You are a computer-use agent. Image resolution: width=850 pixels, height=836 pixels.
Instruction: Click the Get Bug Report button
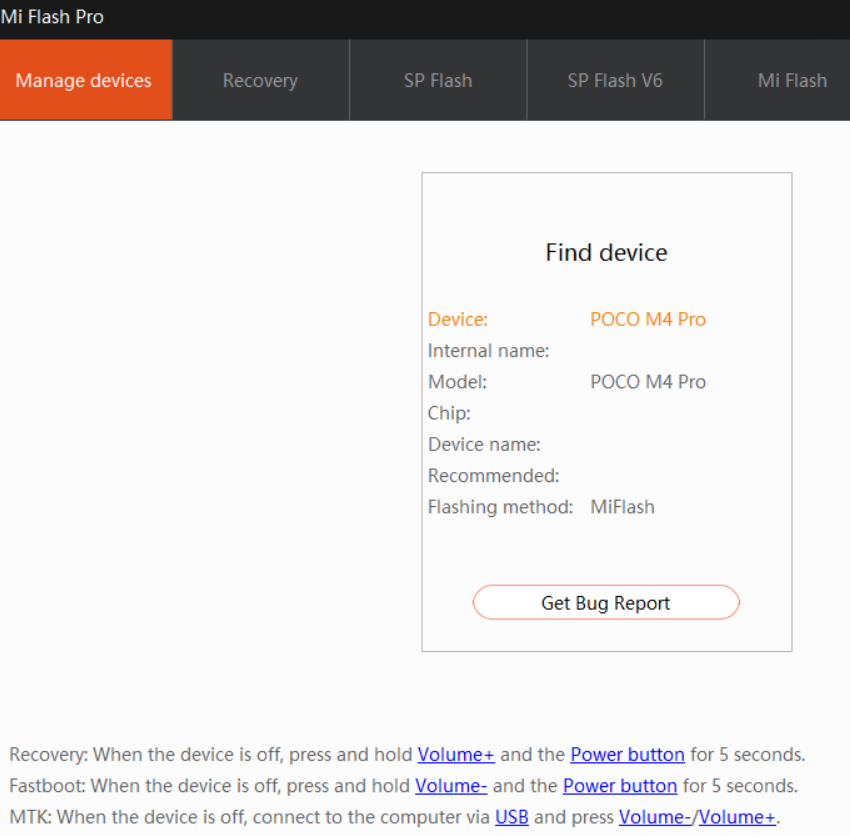pos(606,603)
